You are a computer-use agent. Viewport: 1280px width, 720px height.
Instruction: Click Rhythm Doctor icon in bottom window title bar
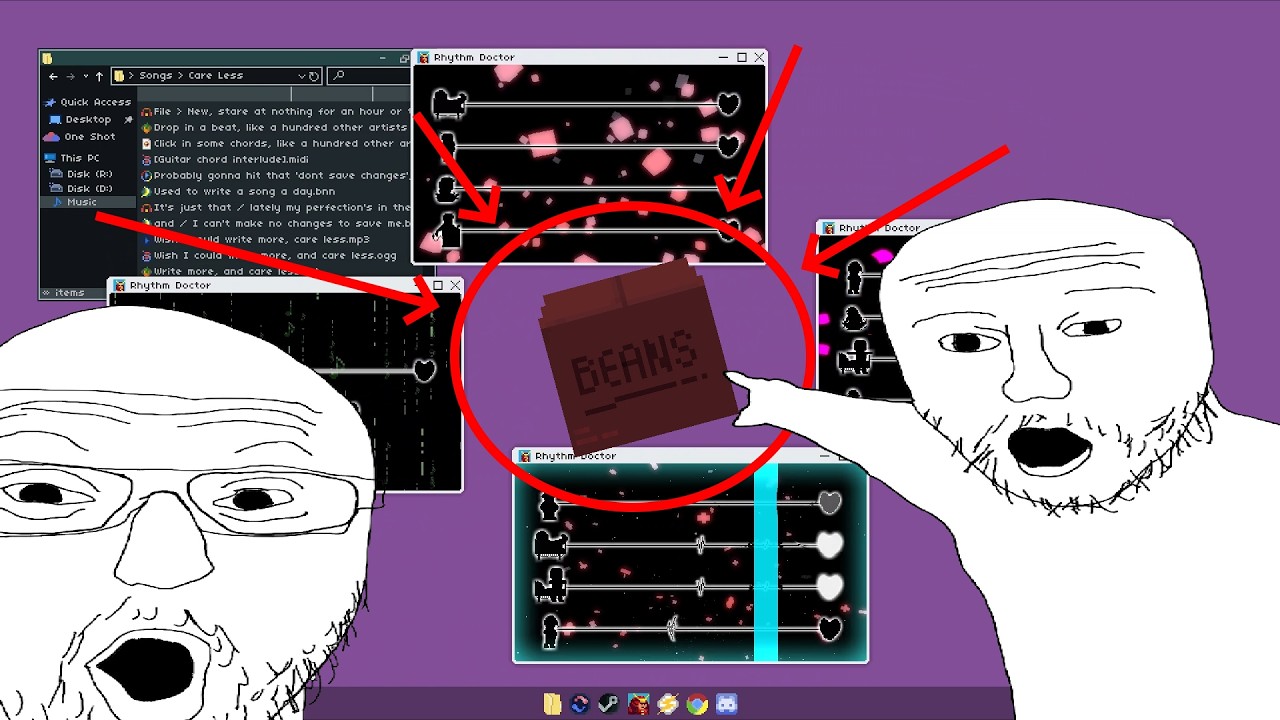point(525,456)
